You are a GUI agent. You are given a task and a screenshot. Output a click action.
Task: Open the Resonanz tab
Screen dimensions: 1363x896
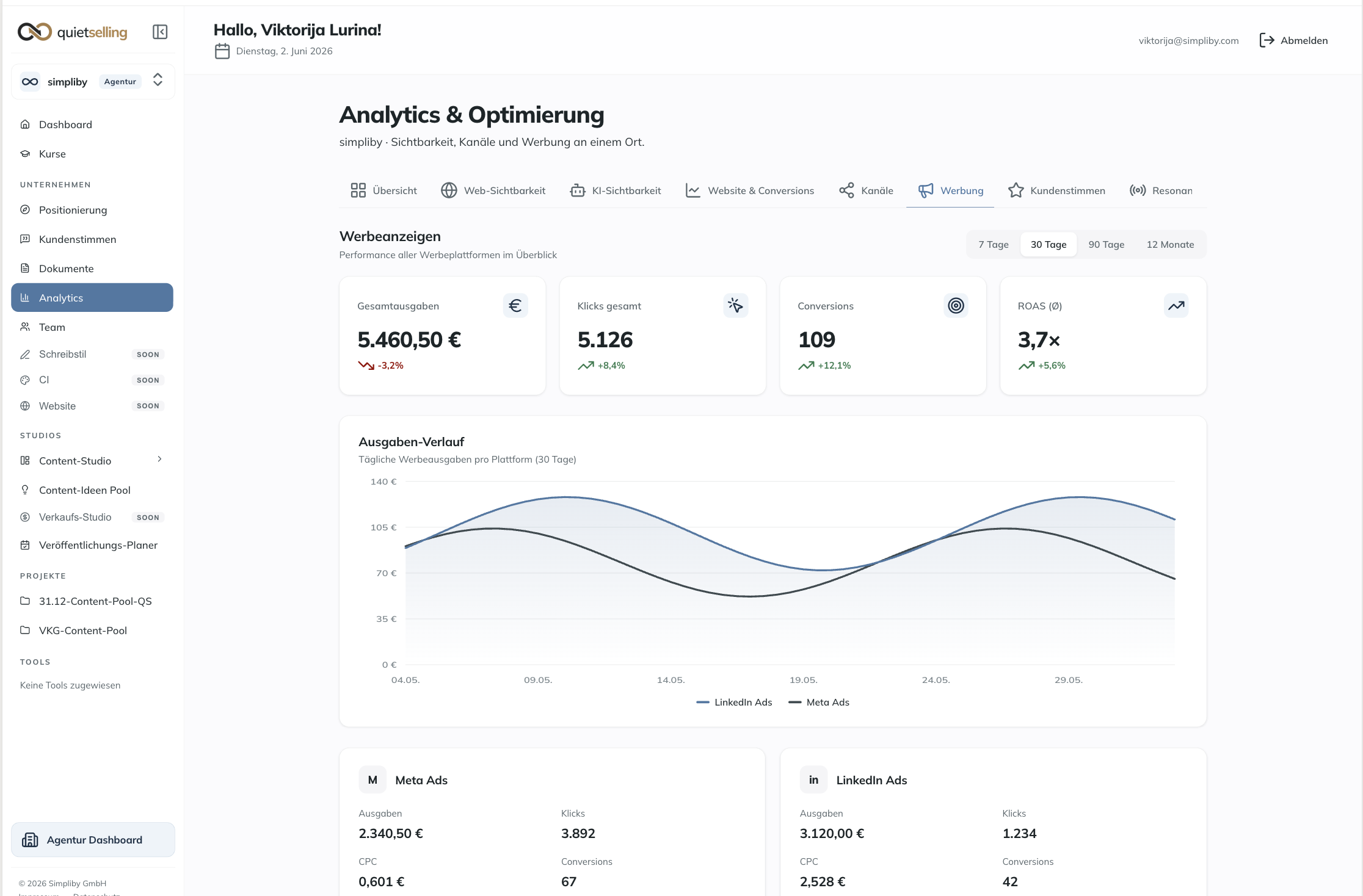[x=1161, y=190]
